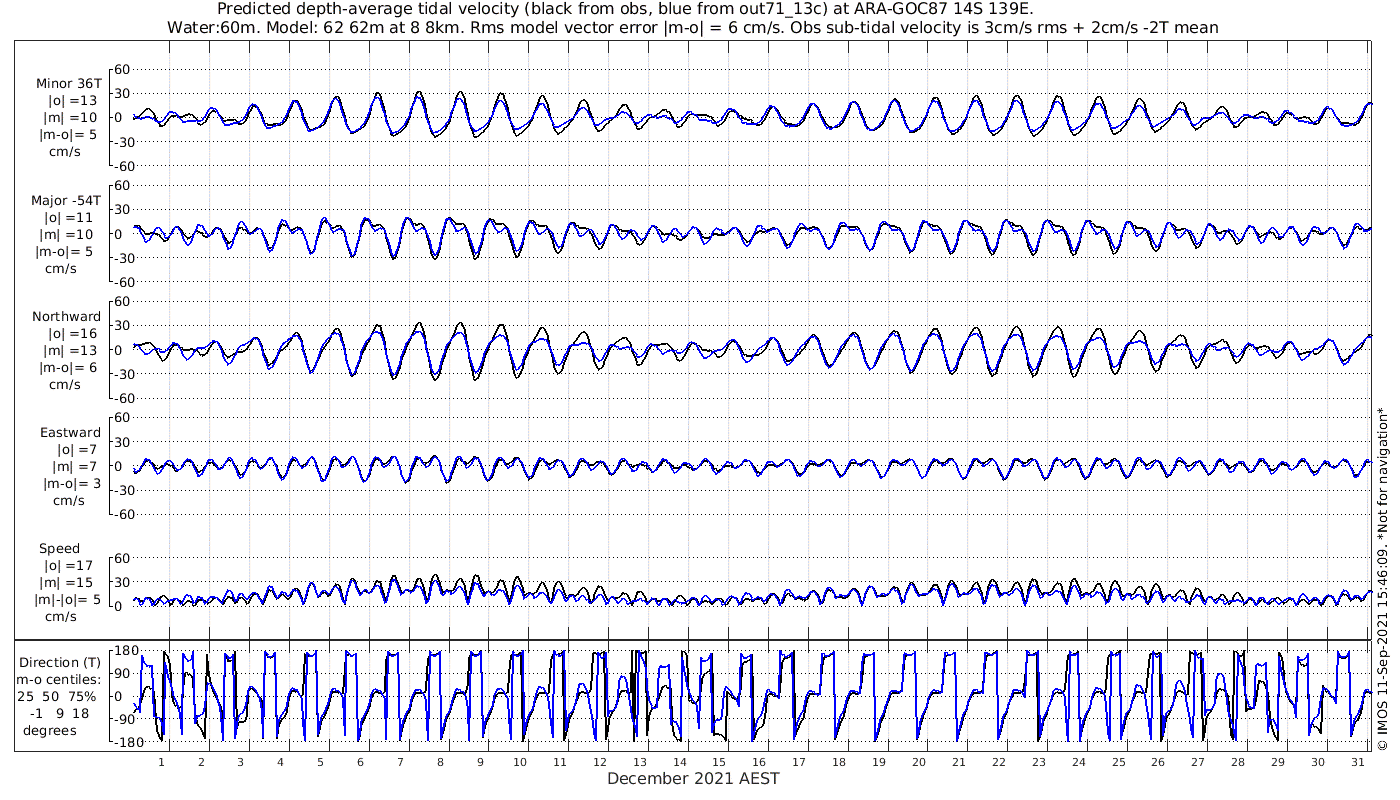
Task: Click the 'm-o centiles:' label
Action: (60, 679)
